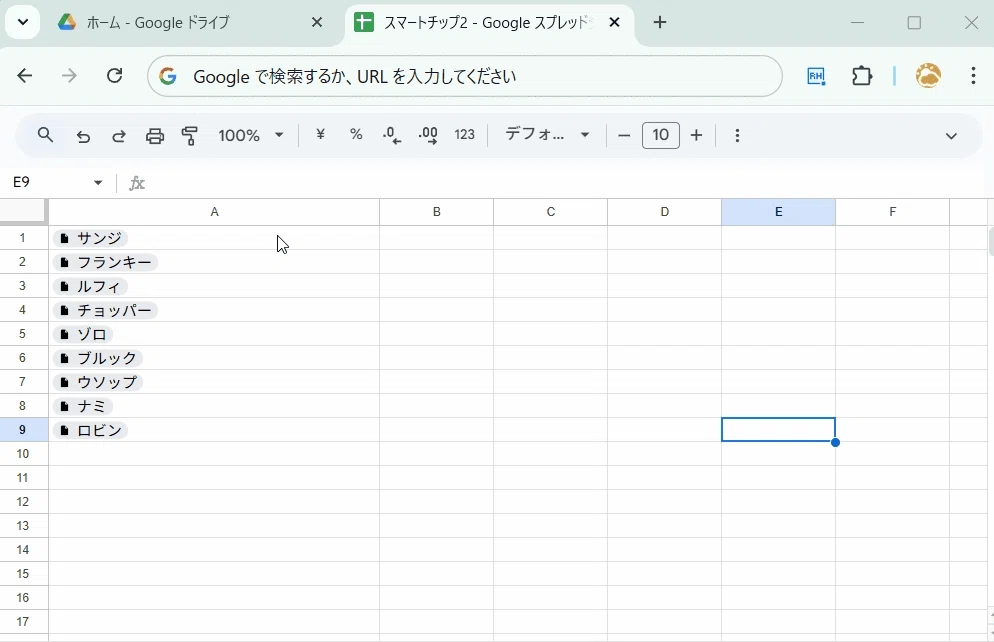Screen dimensions: 994x642
Task: Select row 17 header
Action: point(23,622)
